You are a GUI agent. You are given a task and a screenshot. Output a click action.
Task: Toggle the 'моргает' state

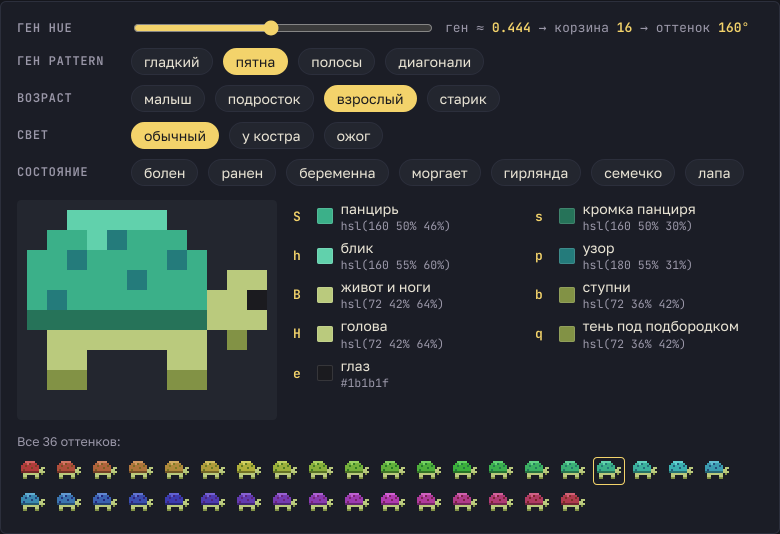pyautogui.click(x=440, y=173)
